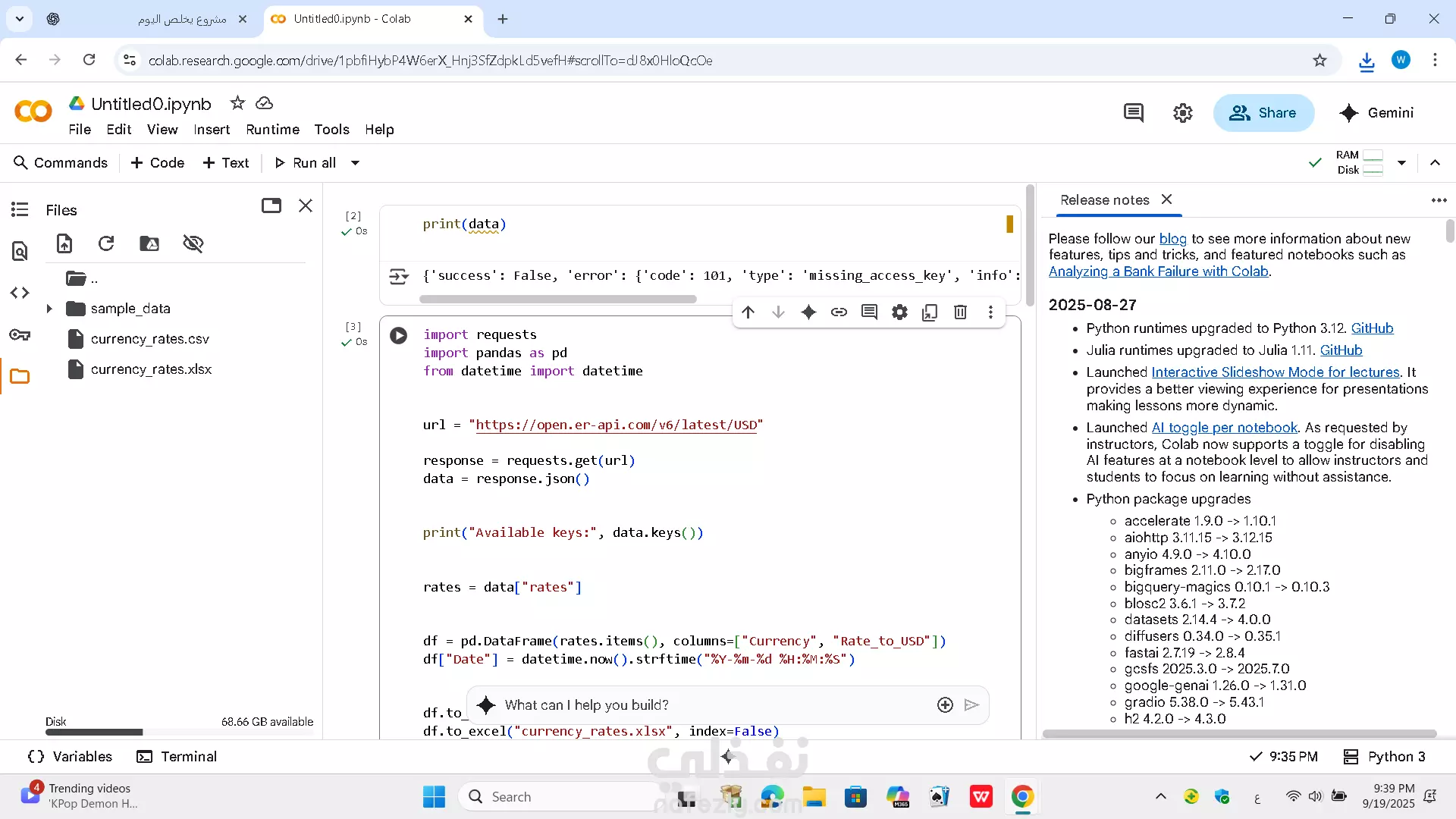Image resolution: width=1456 pixels, height=819 pixels.
Task: Open the Tools menu
Action: [x=331, y=130]
